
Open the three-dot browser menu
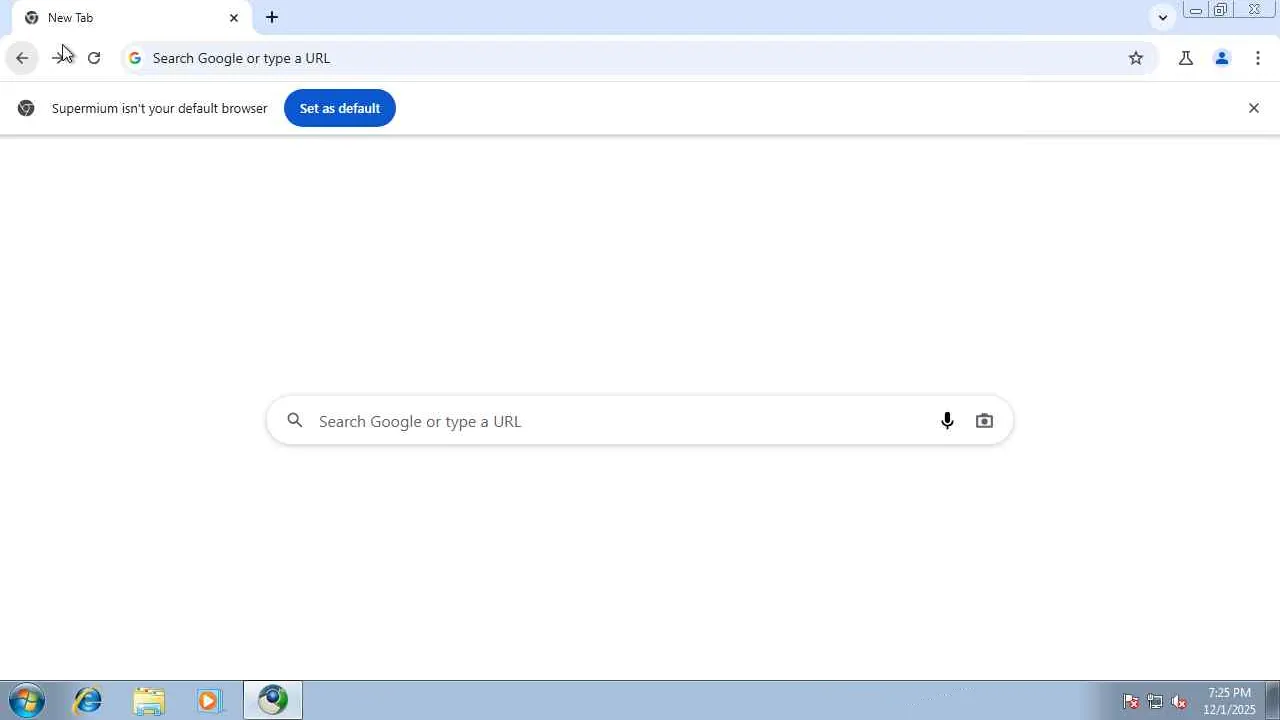click(1258, 58)
